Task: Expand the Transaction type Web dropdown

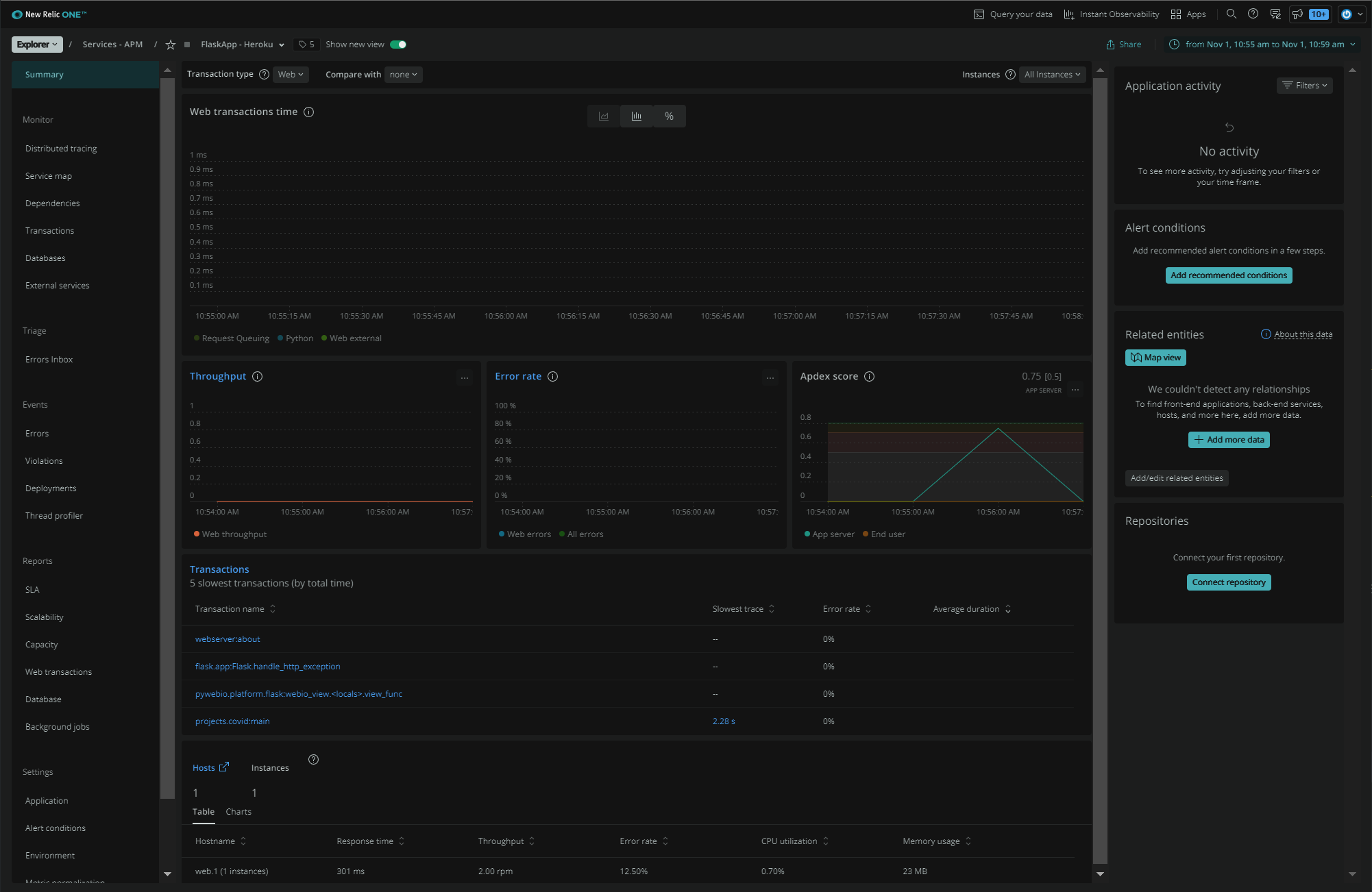Action: [x=290, y=74]
